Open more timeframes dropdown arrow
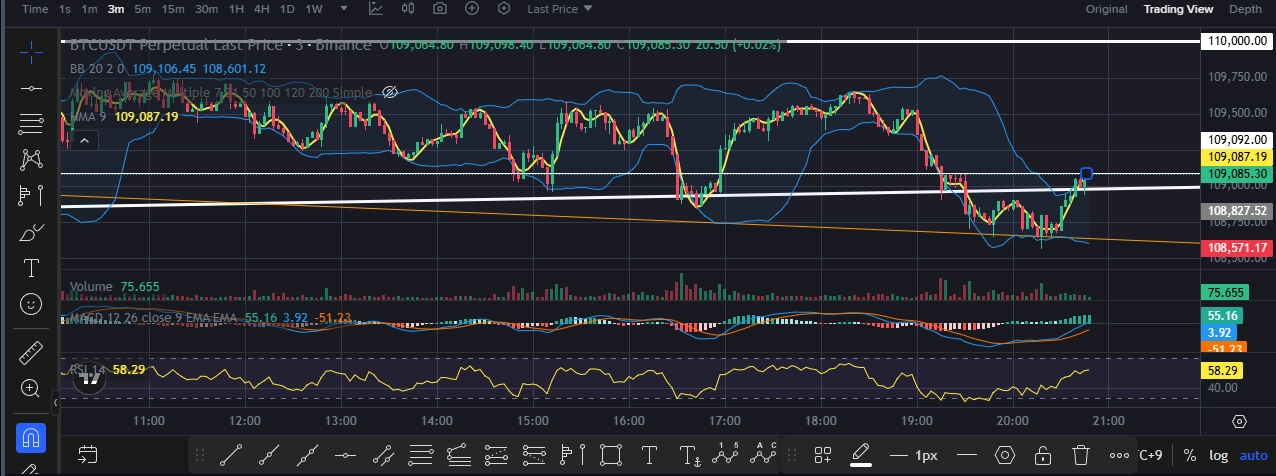 pos(345,9)
